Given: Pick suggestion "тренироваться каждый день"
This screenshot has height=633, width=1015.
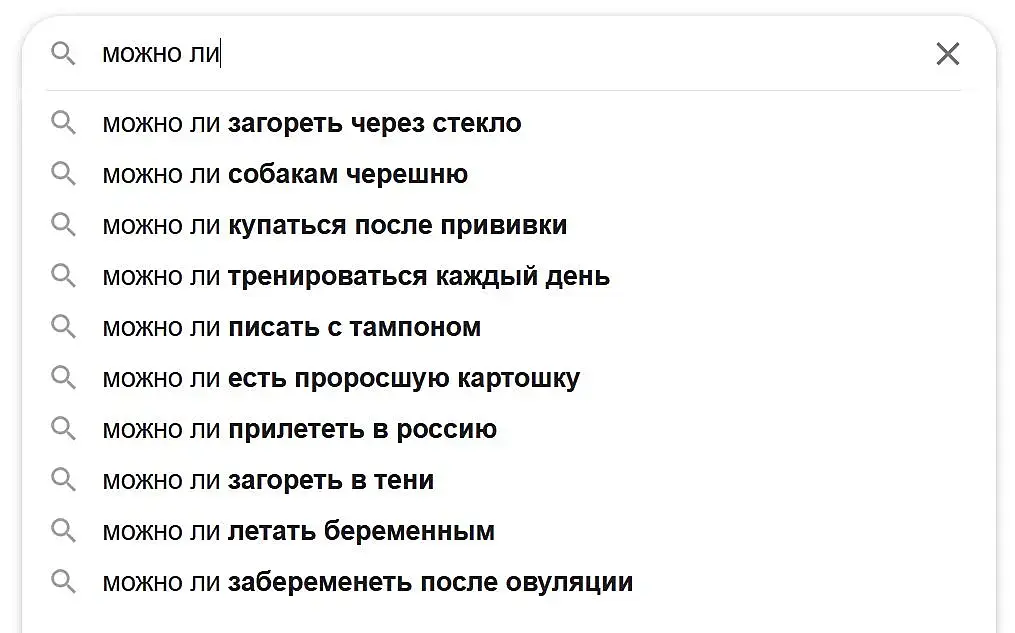Looking at the screenshot, I should coord(356,276).
